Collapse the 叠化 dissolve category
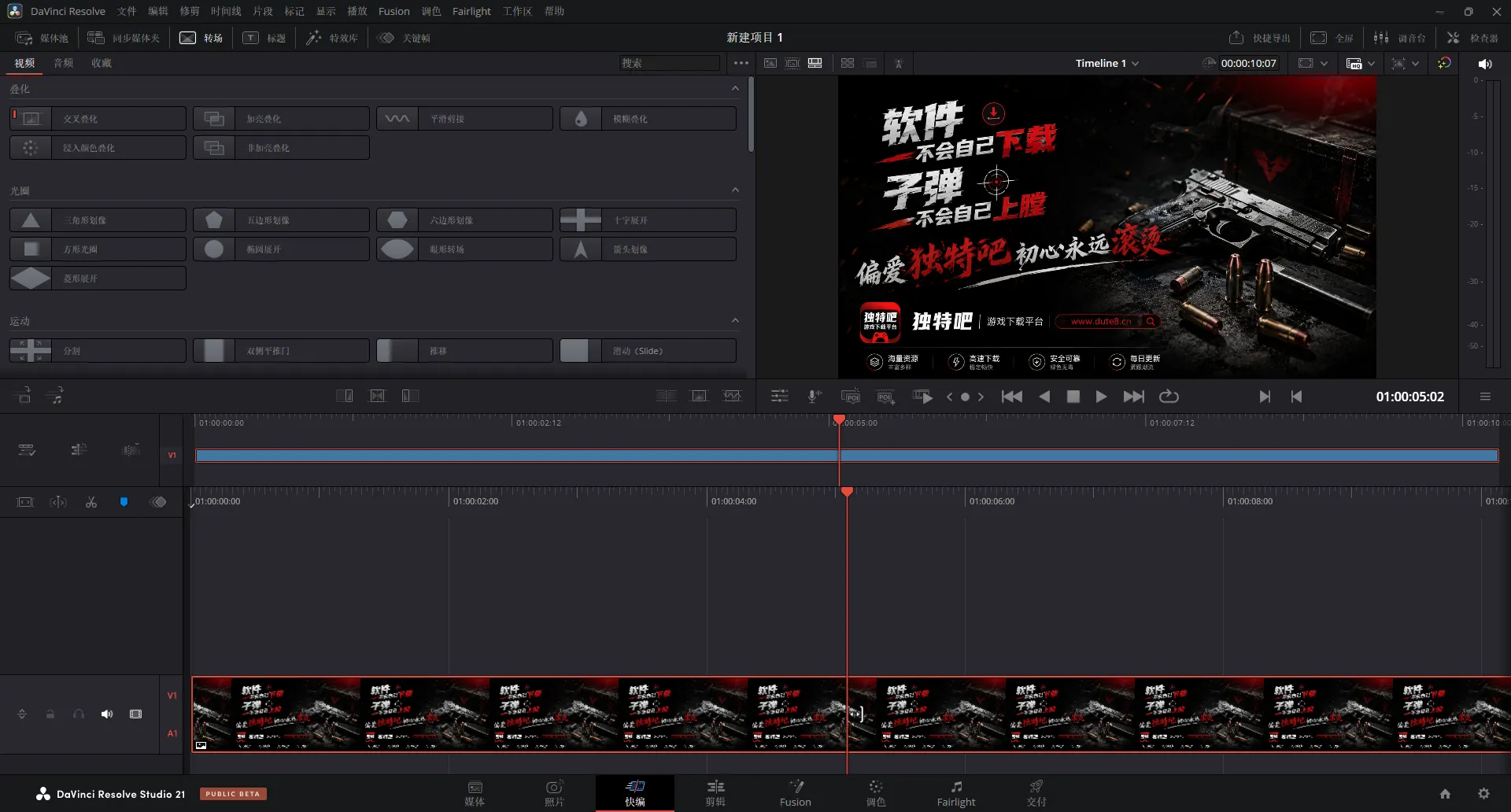The image size is (1511, 812). tap(735, 89)
